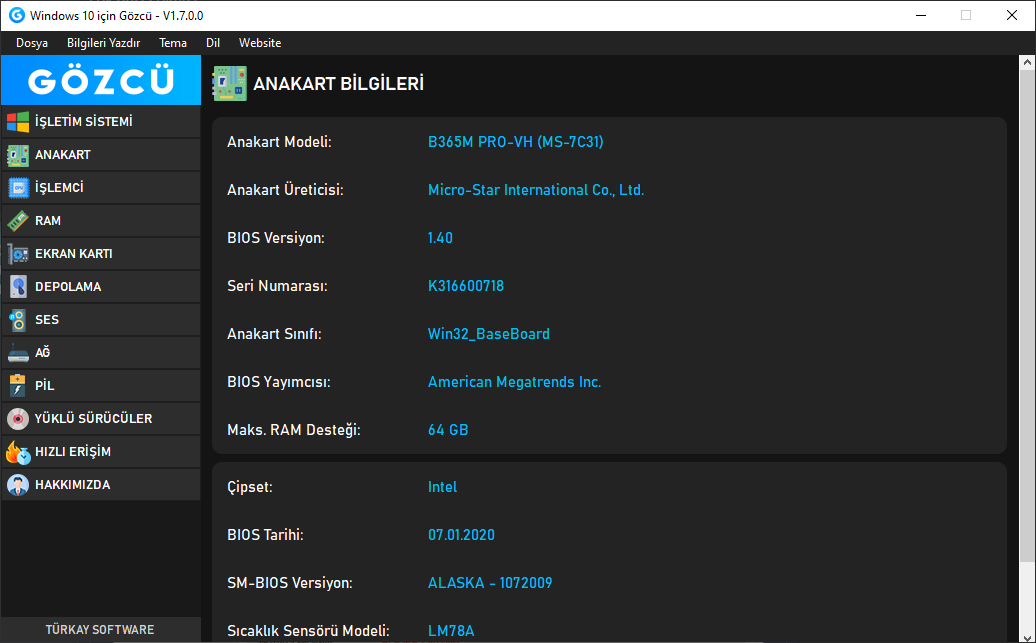Click the Win32_BaseBoard value
This screenshot has height=643, width=1036.
[489, 334]
